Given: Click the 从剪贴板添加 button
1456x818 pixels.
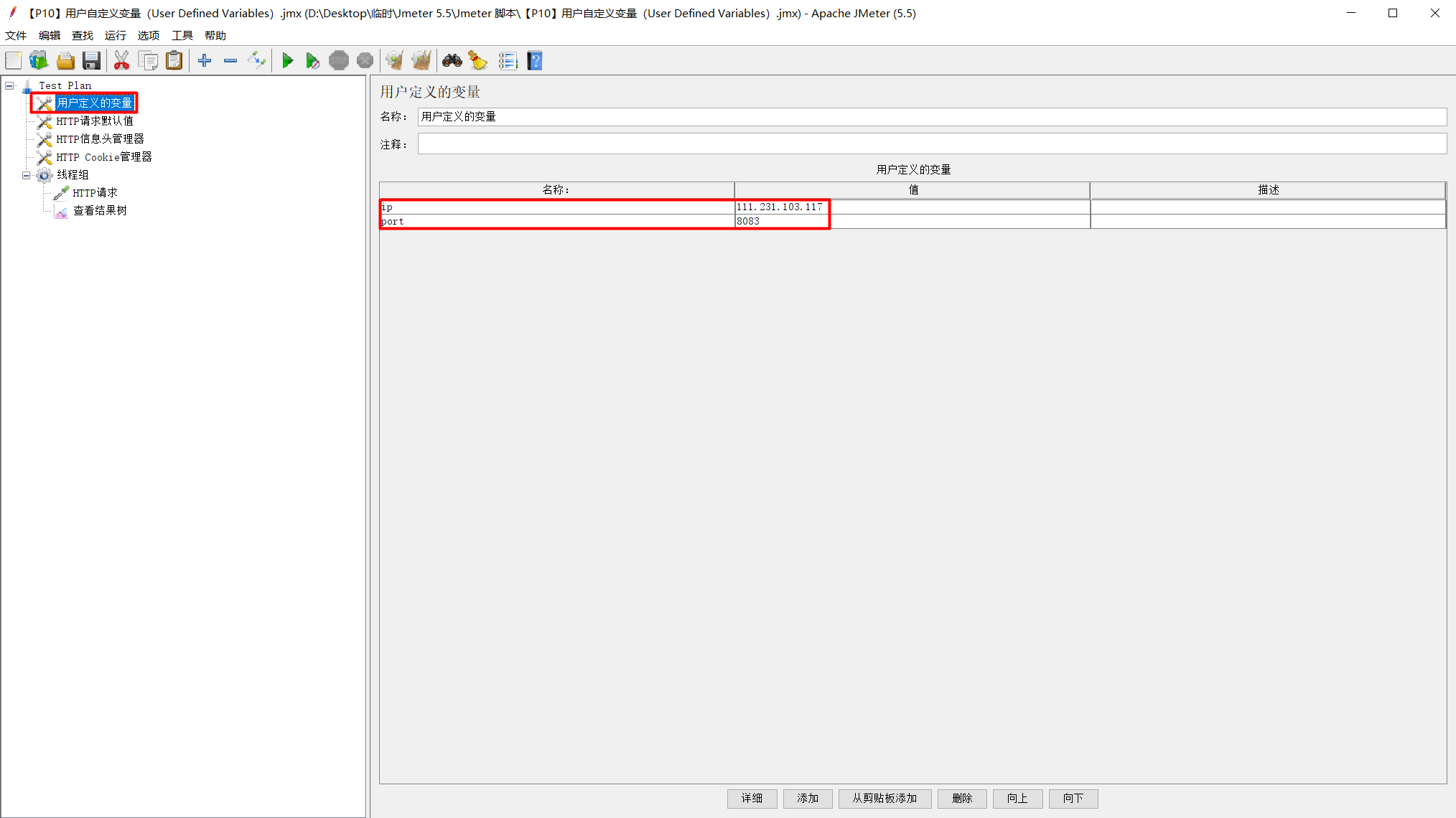Looking at the screenshot, I should [x=885, y=799].
